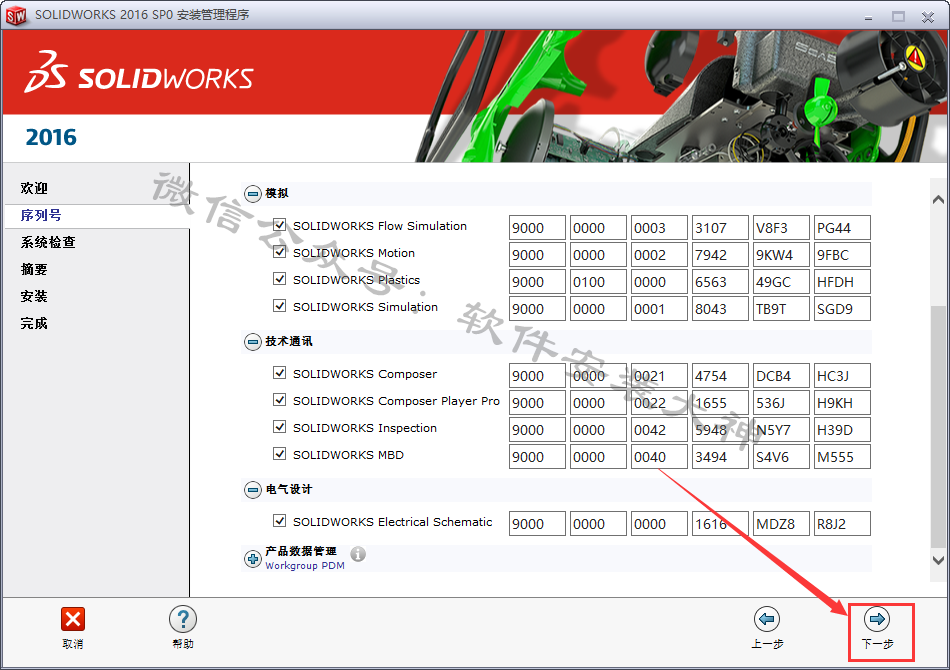The image size is (950, 670).
Task: Select the 欢迎 step in the sidebar
Action: click(x=34, y=188)
